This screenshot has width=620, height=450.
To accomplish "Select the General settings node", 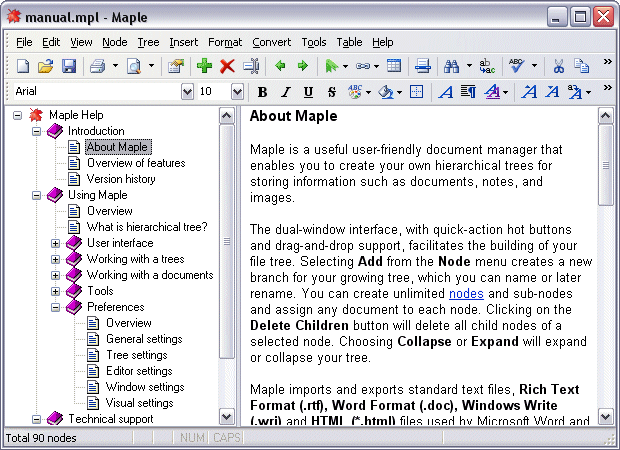I will click(144, 339).
